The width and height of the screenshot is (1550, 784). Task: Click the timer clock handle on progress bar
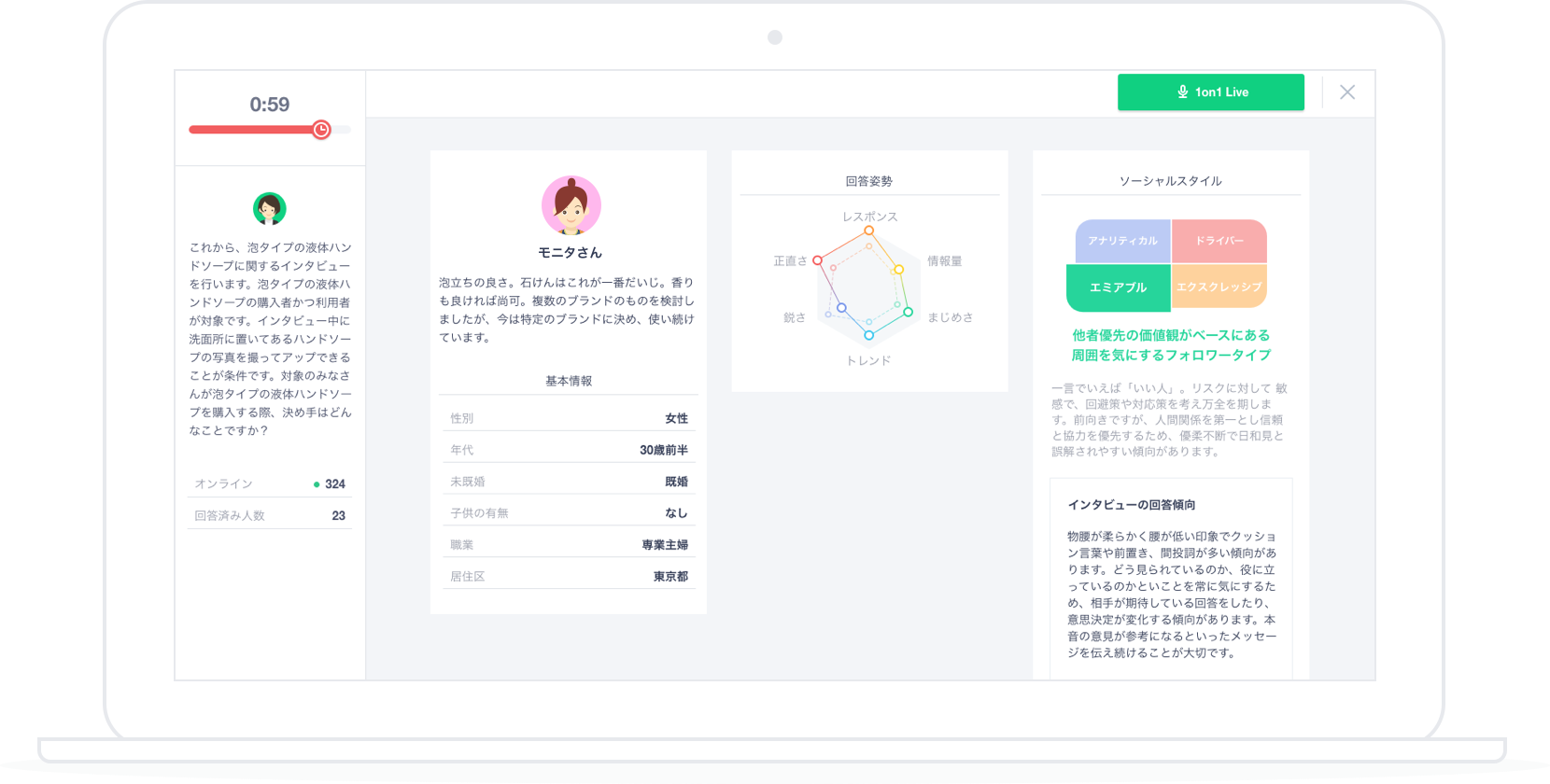(x=321, y=130)
